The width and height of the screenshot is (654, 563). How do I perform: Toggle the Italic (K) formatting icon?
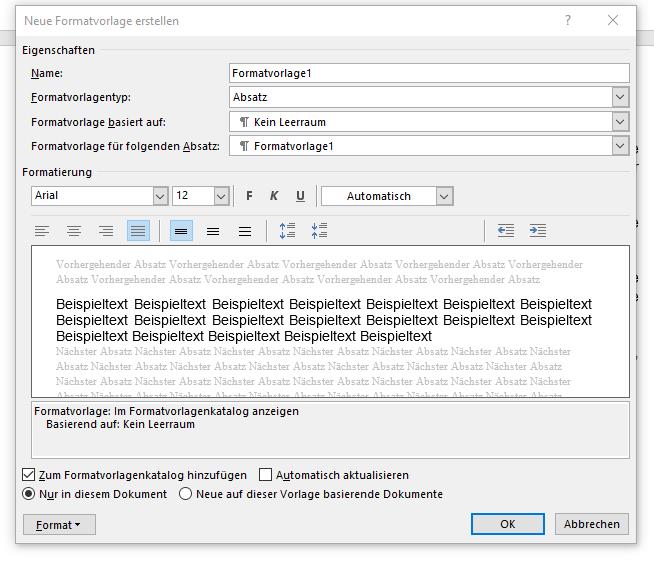274,196
